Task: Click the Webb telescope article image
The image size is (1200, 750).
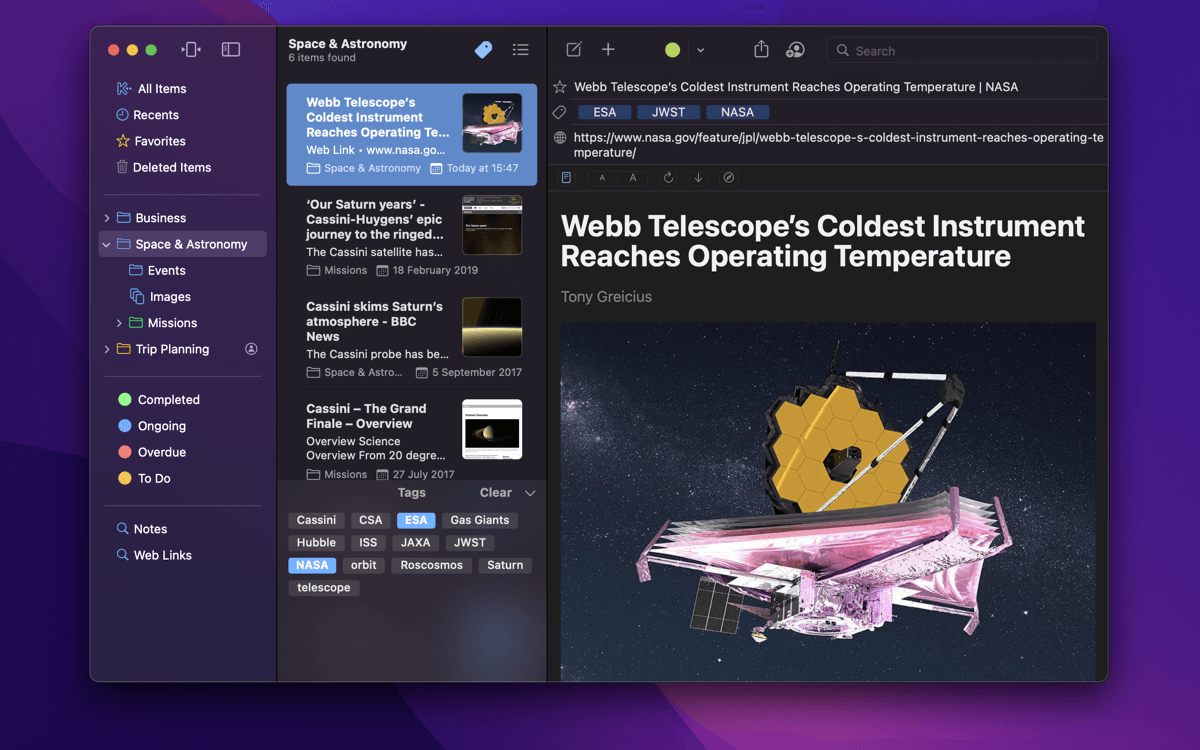Action: (x=828, y=502)
